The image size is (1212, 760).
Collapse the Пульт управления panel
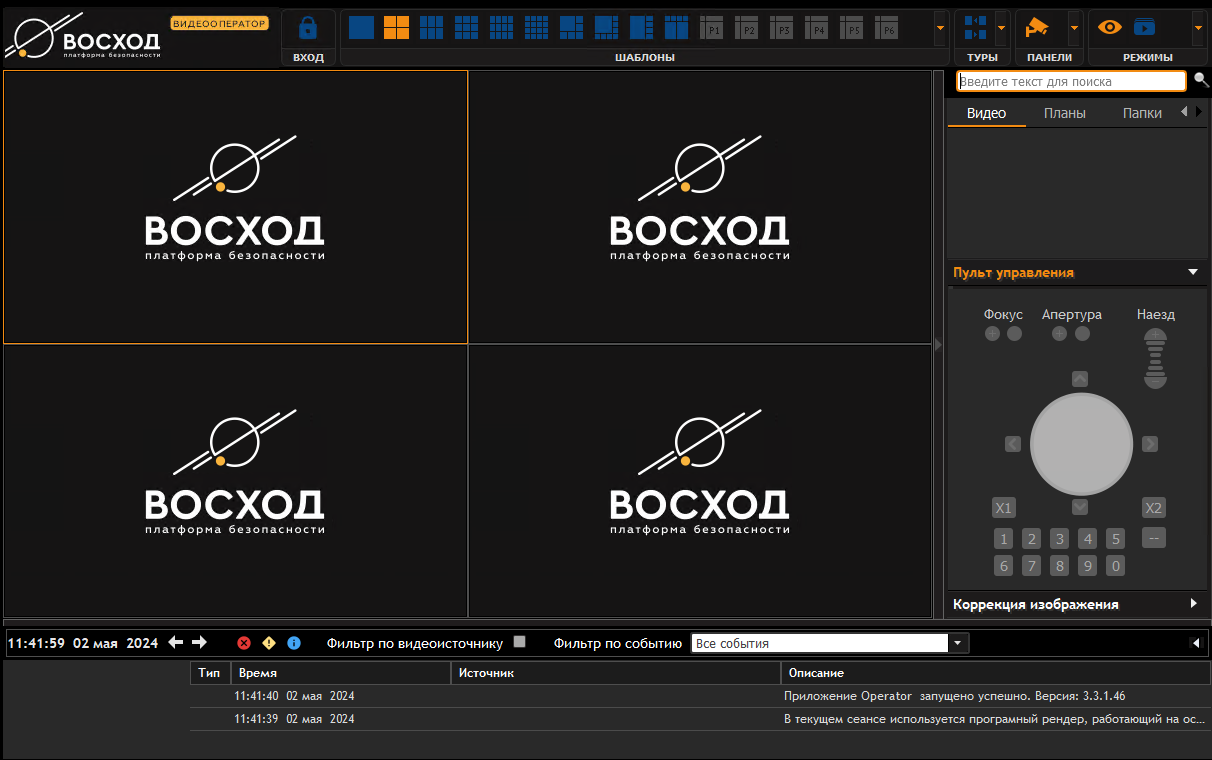[1192, 272]
